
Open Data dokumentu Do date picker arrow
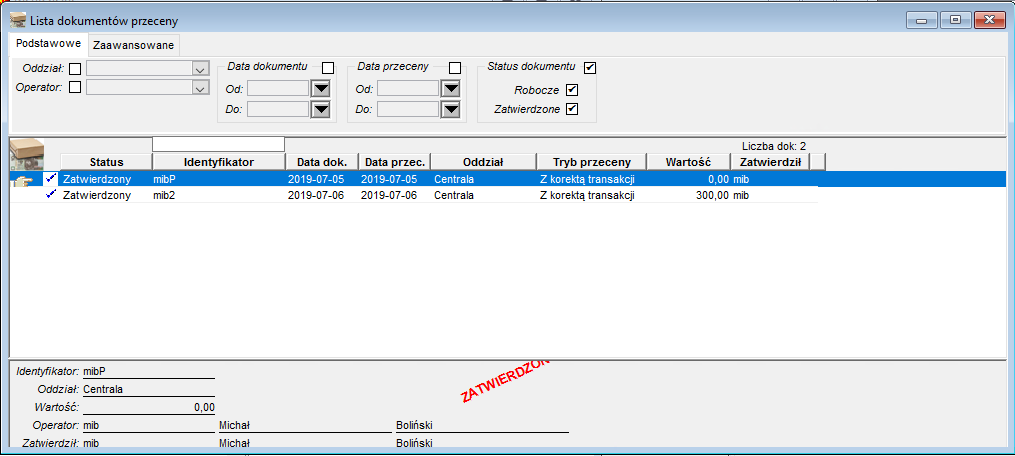click(x=320, y=110)
